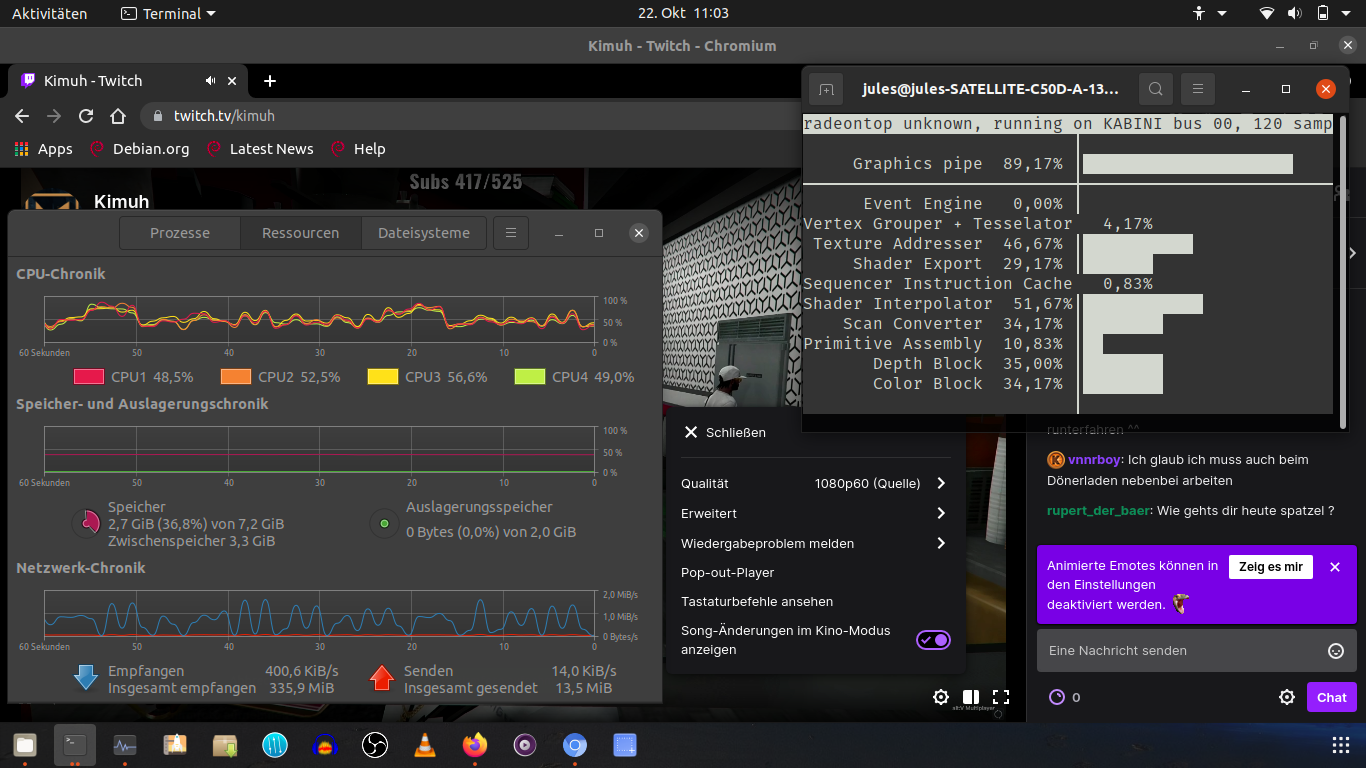Open VLC media player from dock

point(425,745)
